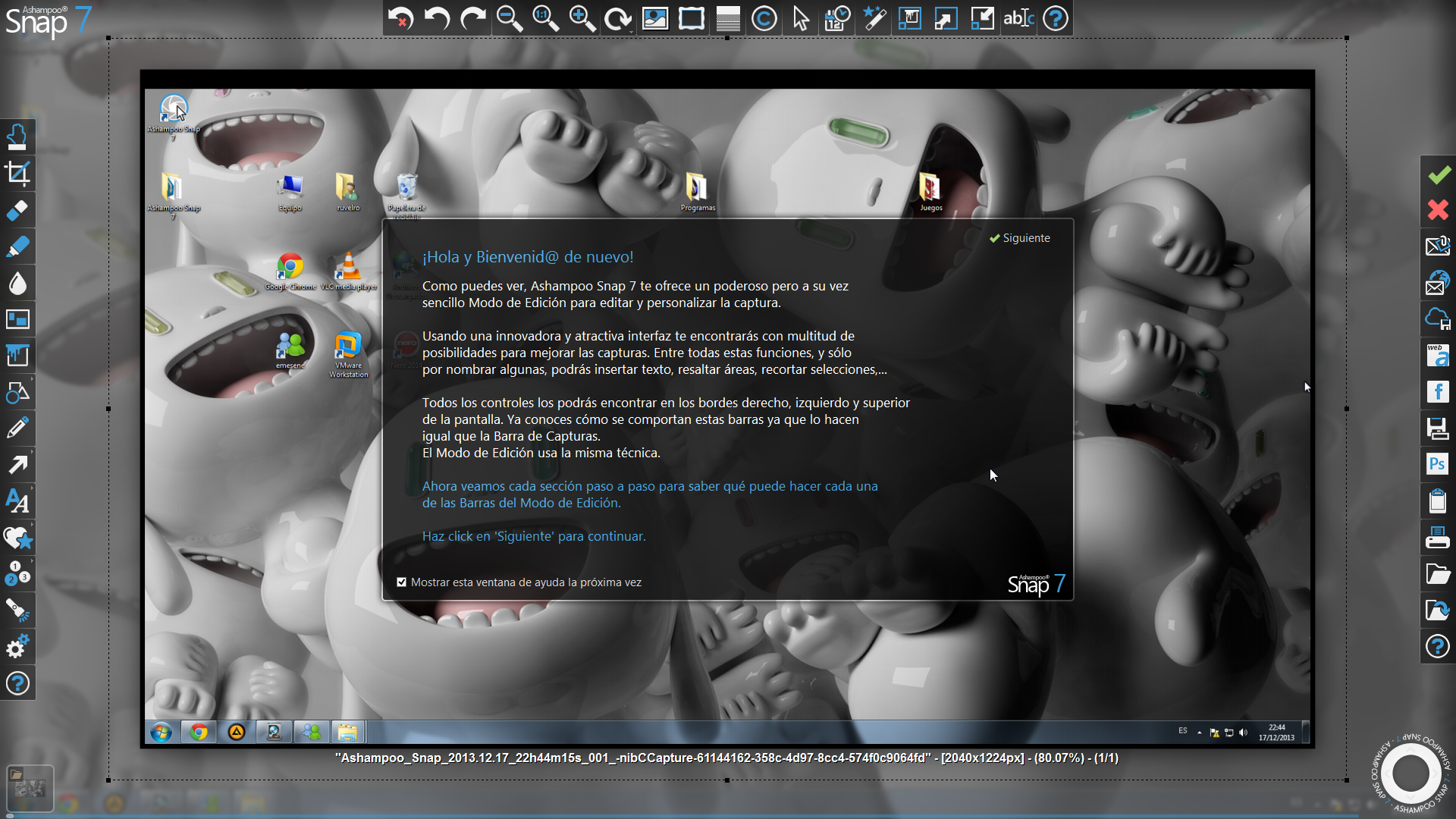Copy capture to clipboard
Image resolution: width=1456 pixels, height=819 pixels.
coord(1437,500)
